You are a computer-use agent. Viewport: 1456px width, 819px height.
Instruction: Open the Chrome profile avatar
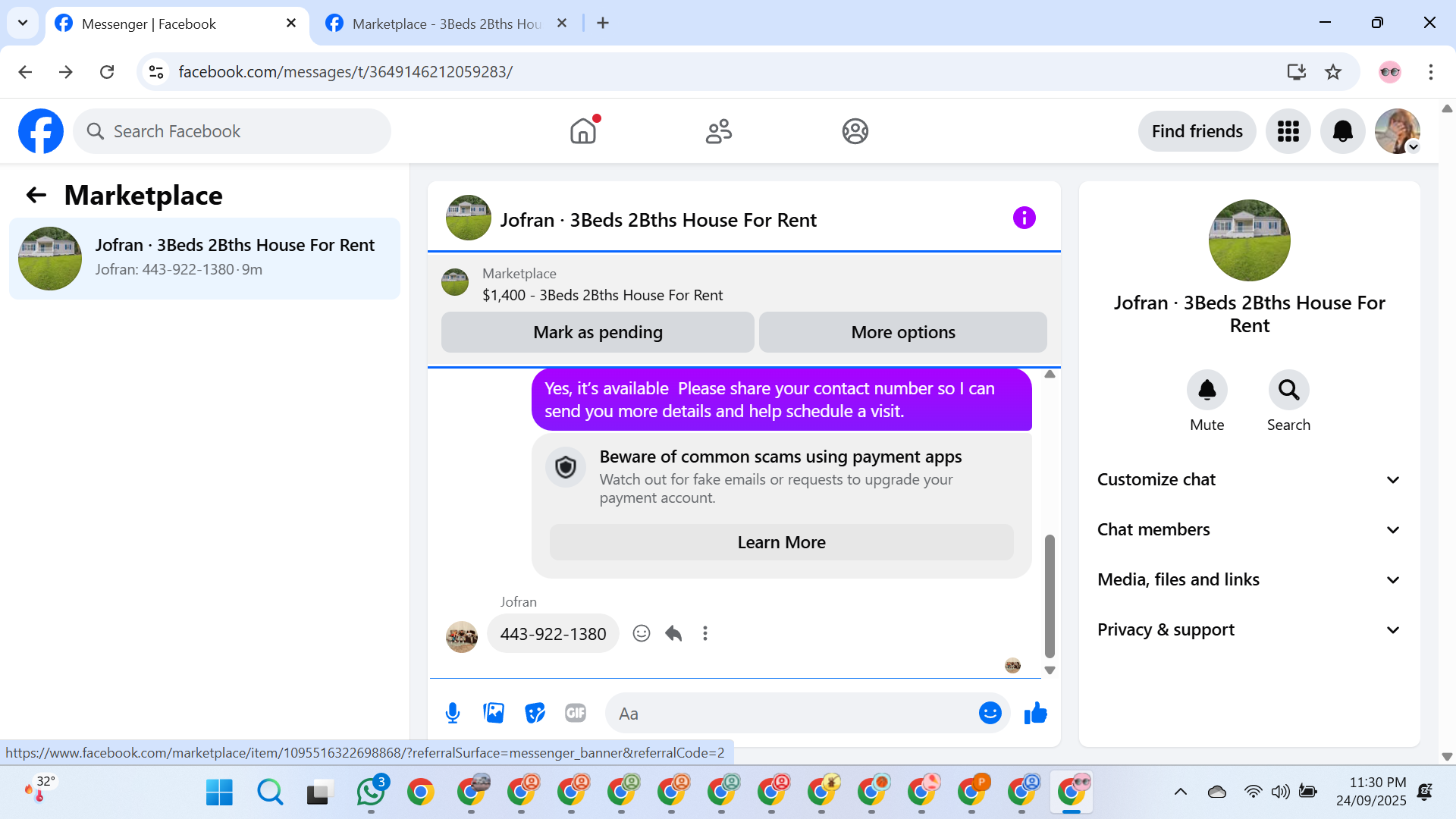point(1390,72)
